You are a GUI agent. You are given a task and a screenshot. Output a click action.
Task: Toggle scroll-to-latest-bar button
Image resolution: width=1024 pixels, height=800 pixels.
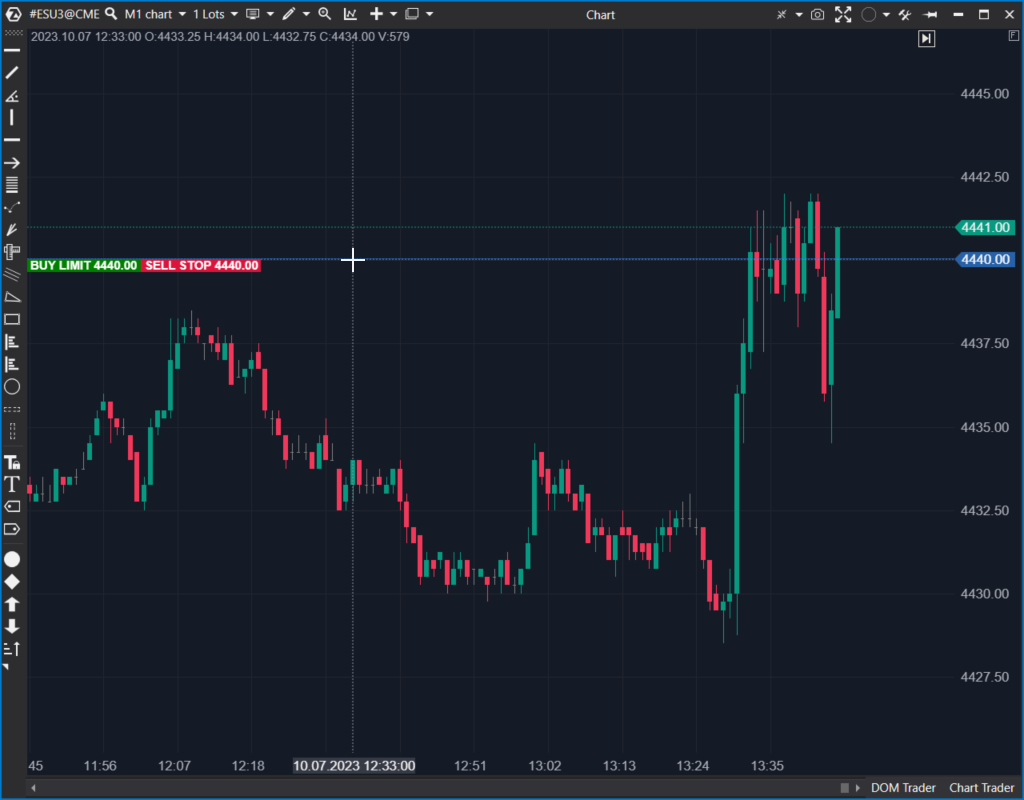coord(927,38)
